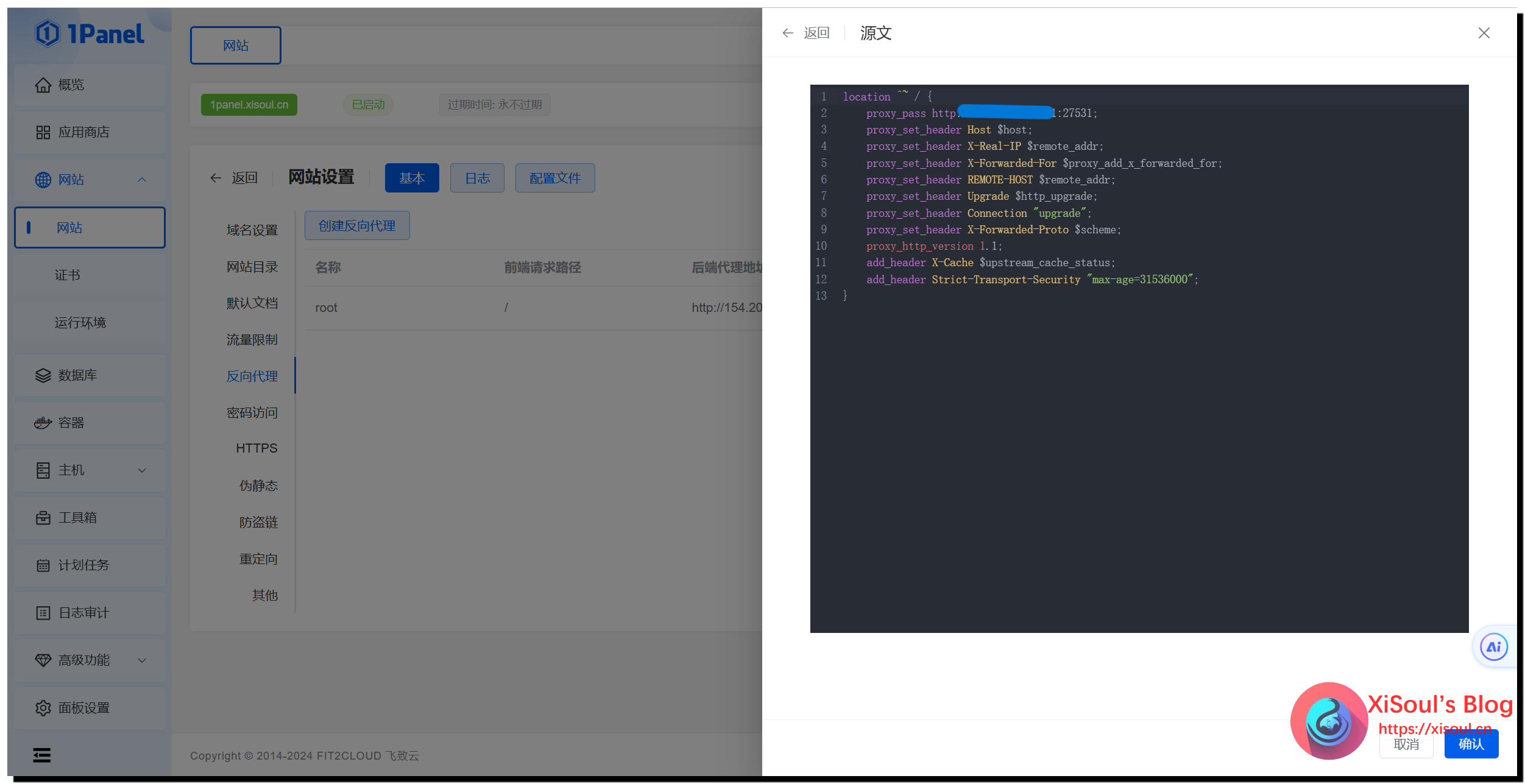Open the 应用商店 app store grid icon
Screen dimensions: 1525x784
point(43,132)
